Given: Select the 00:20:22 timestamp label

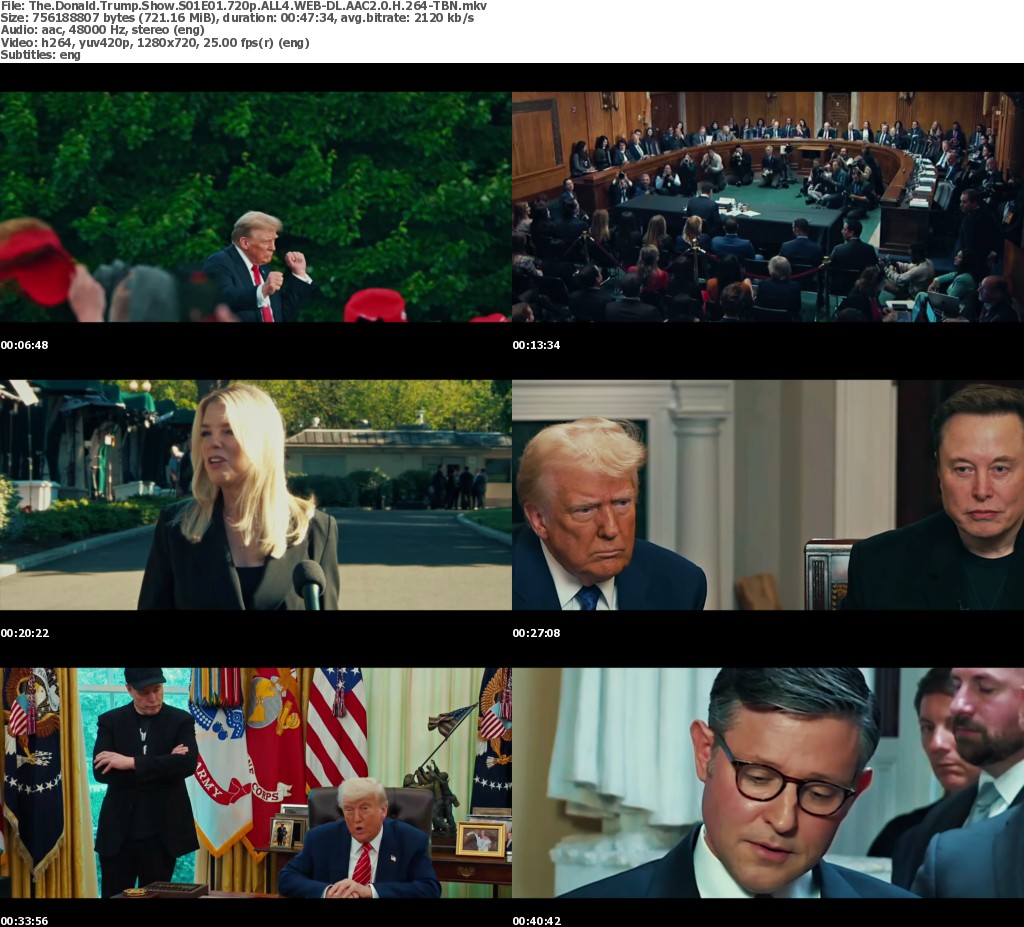Looking at the screenshot, I should [x=24, y=633].
